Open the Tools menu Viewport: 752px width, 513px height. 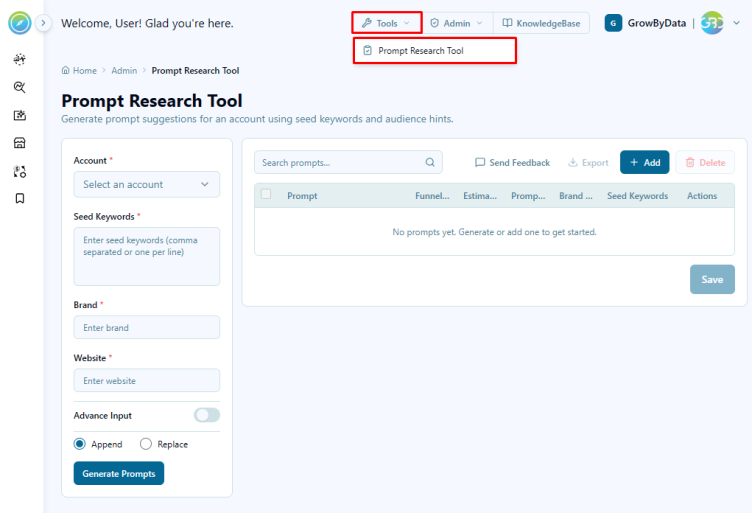pyautogui.click(x=387, y=23)
